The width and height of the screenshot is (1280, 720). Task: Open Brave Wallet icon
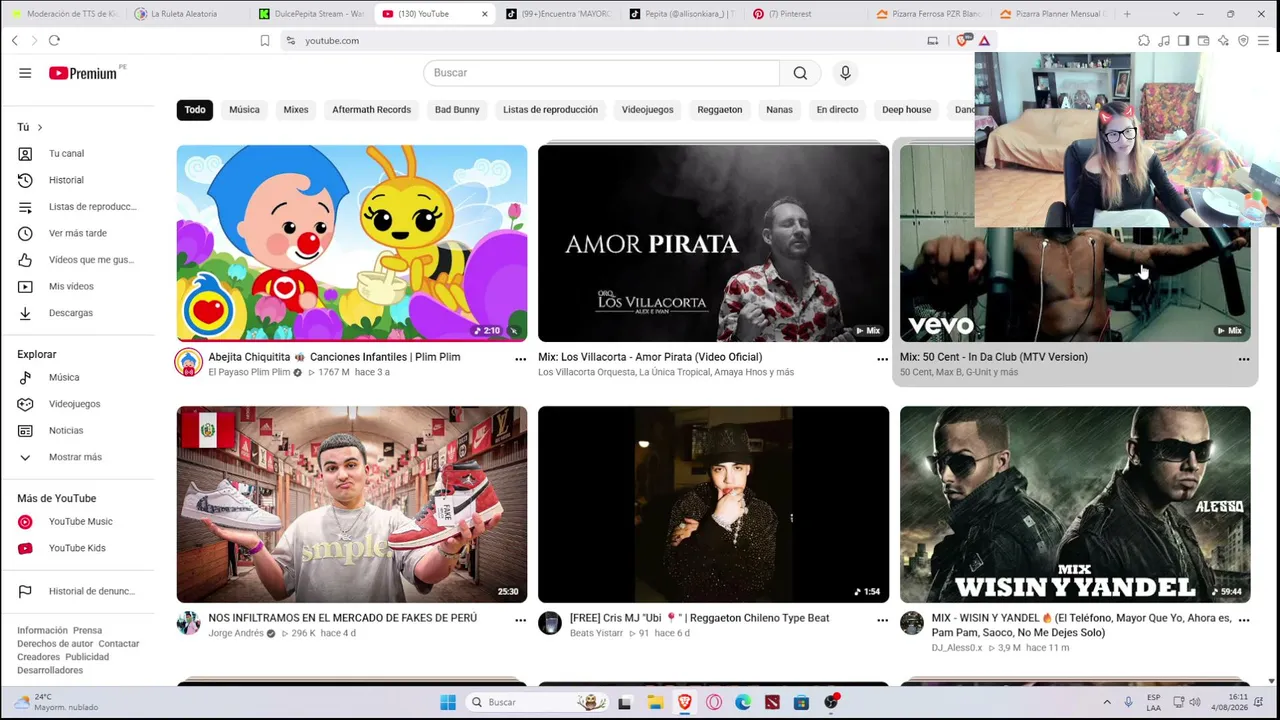click(1203, 41)
